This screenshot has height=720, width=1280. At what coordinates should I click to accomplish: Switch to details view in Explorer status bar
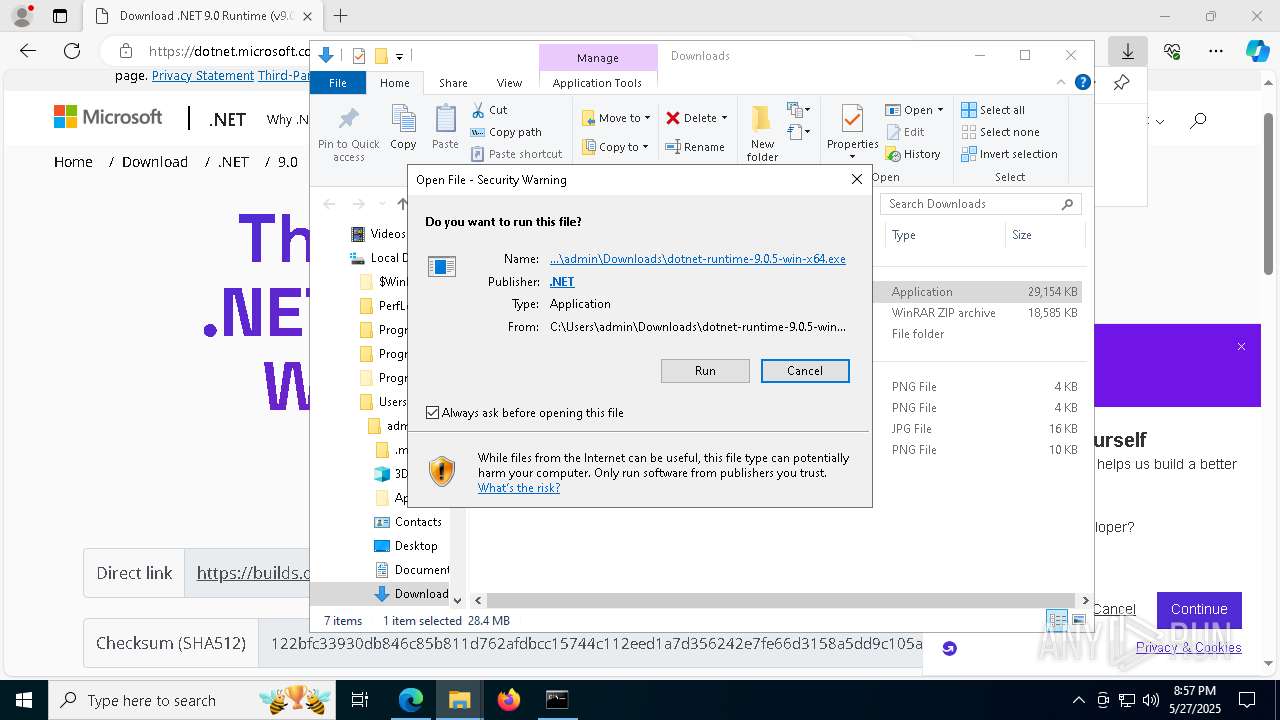(1056, 620)
